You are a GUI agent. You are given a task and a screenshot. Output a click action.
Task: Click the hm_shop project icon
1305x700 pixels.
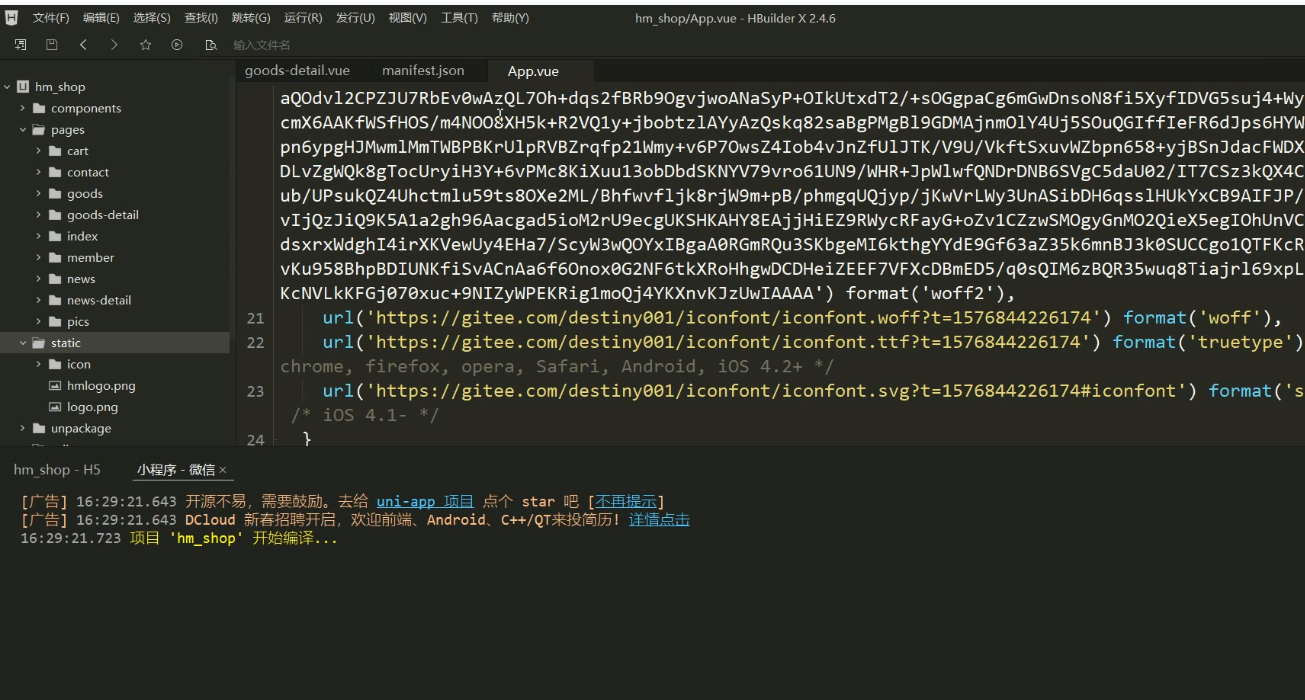click(x=23, y=87)
